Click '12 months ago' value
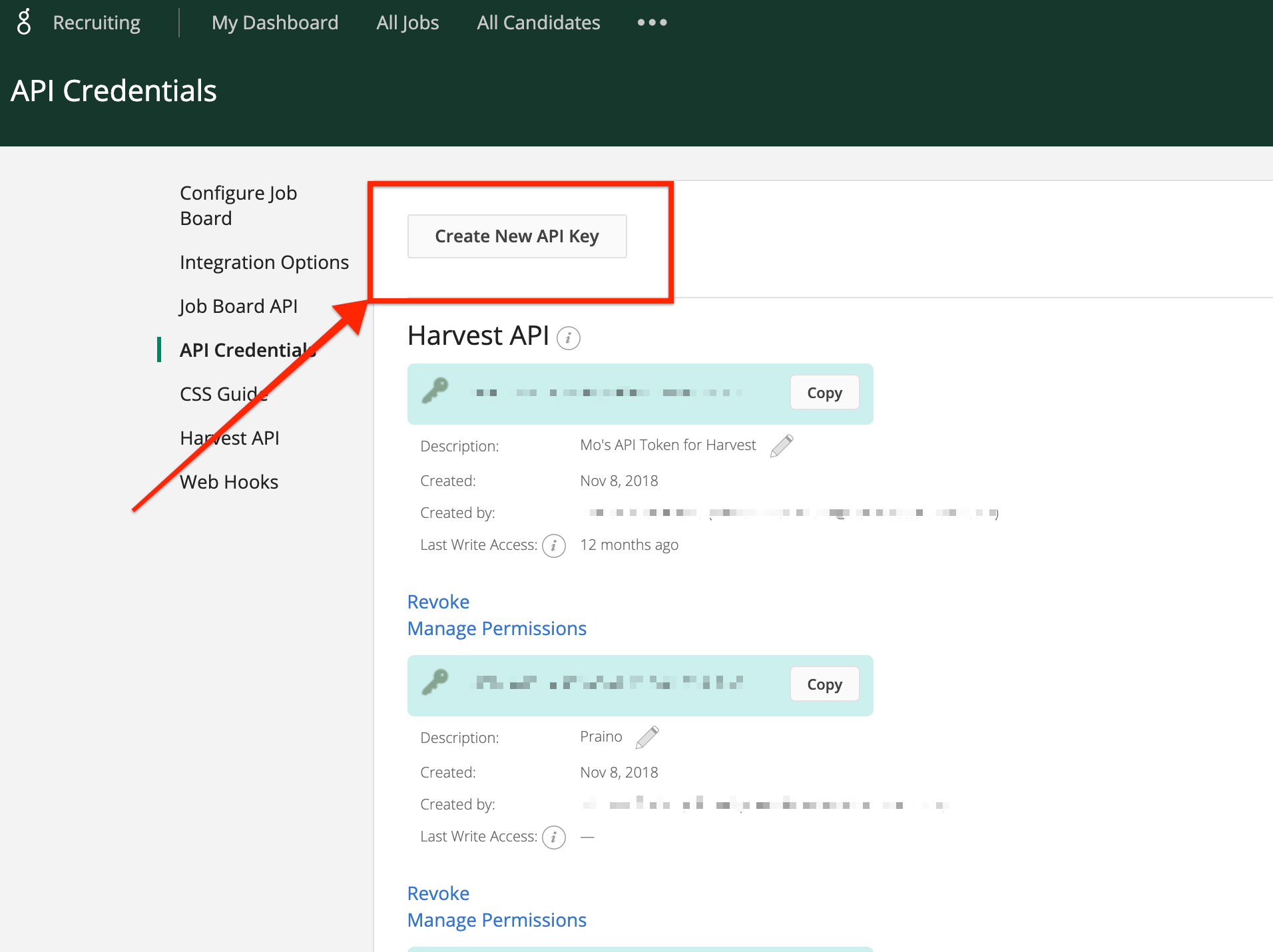1273x952 pixels. 629,545
